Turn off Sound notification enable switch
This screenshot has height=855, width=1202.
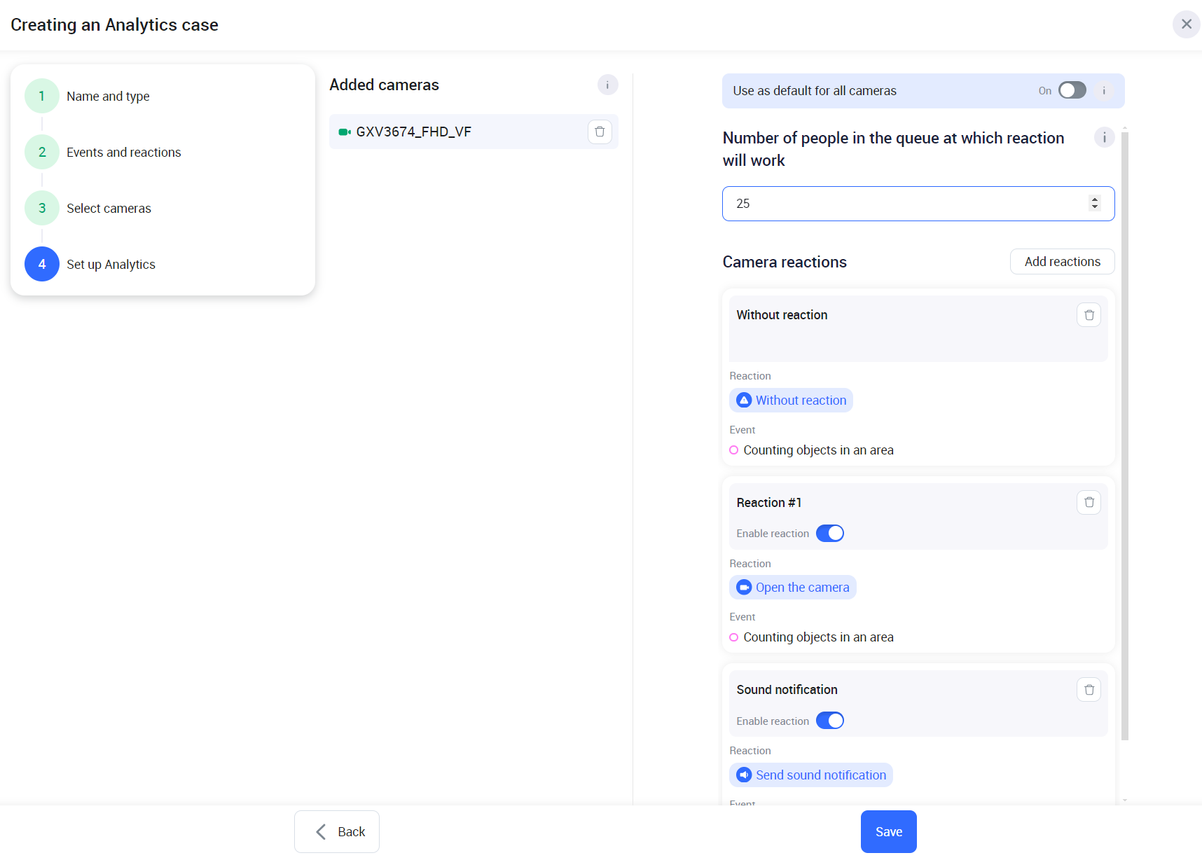829,721
